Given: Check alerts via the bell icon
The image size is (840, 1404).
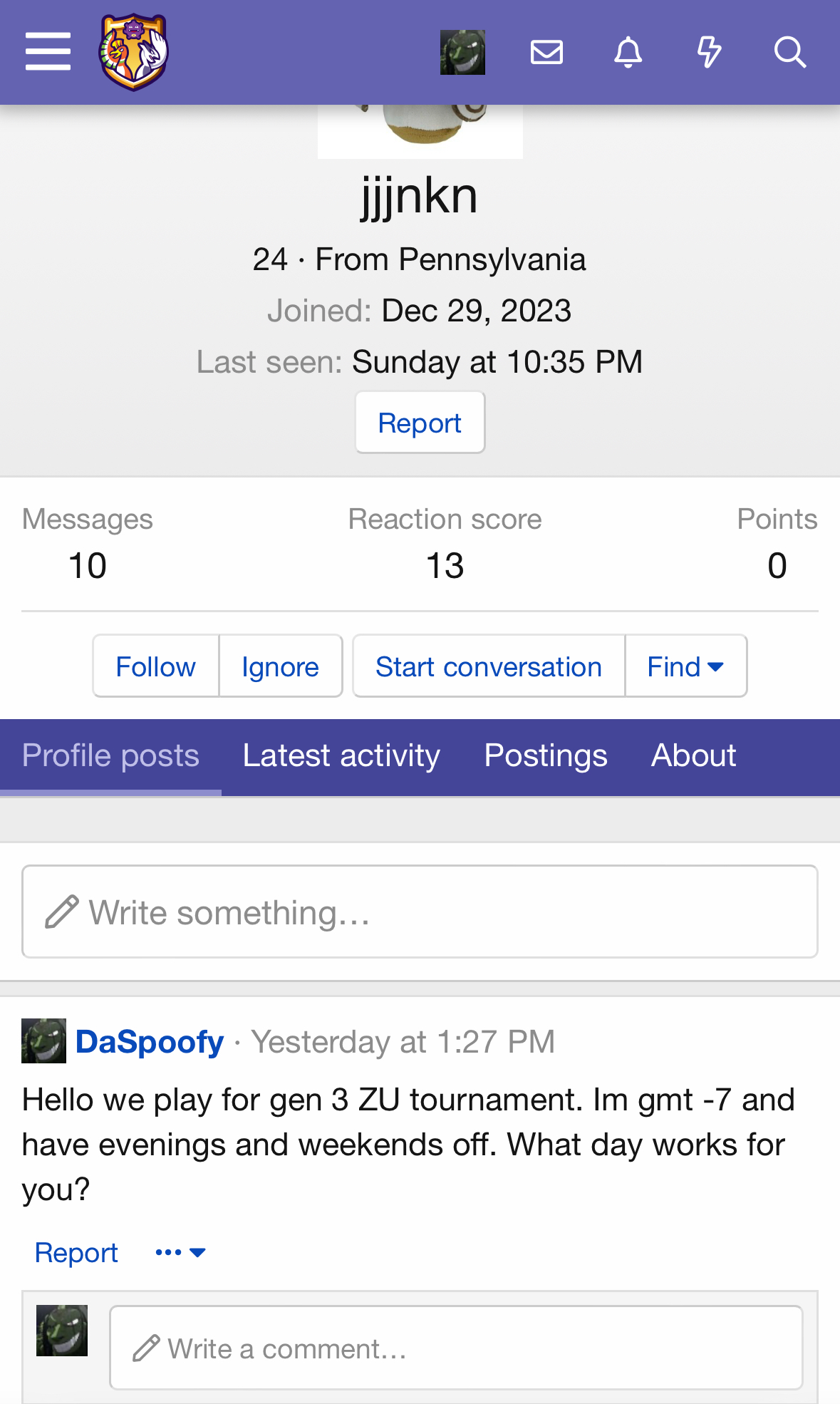Looking at the screenshot, I should coord(628,52).
